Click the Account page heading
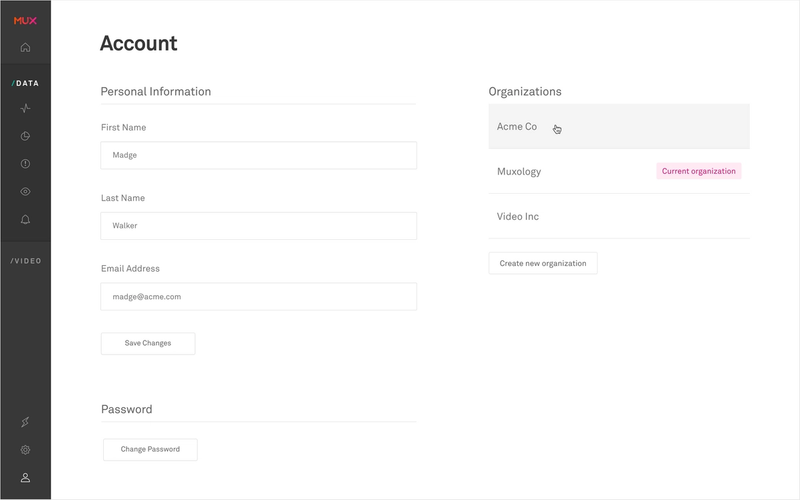 [139, 43]
